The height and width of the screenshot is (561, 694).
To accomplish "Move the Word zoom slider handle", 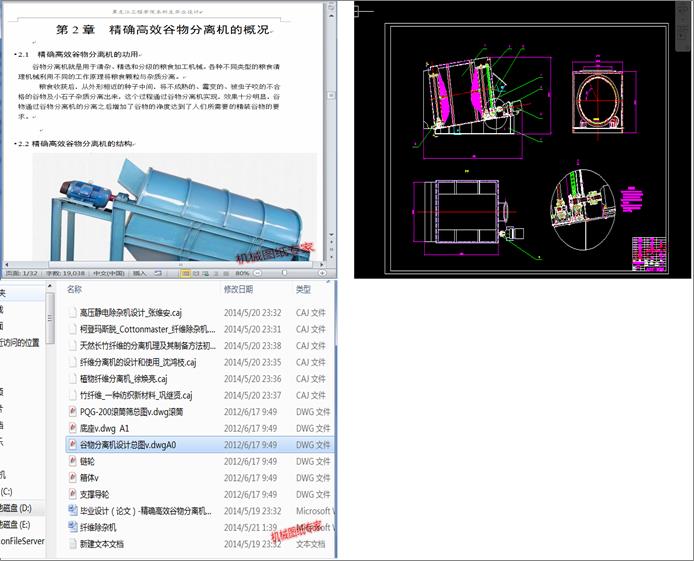I will click(284, 273).
